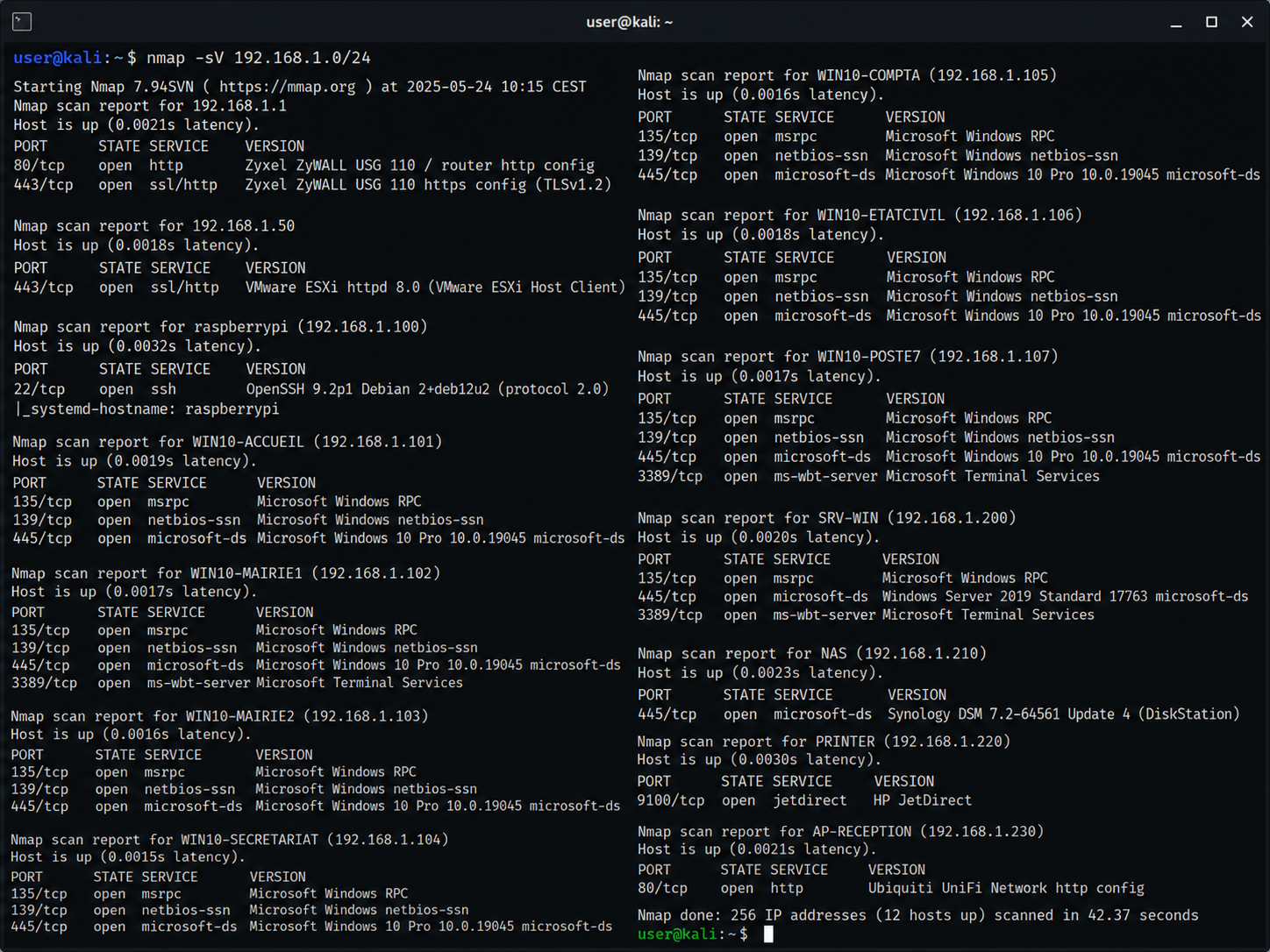Click the AP-RECEPTION (192.168.1.230) report line
The image size is (1270, 952).
[840, 831]
